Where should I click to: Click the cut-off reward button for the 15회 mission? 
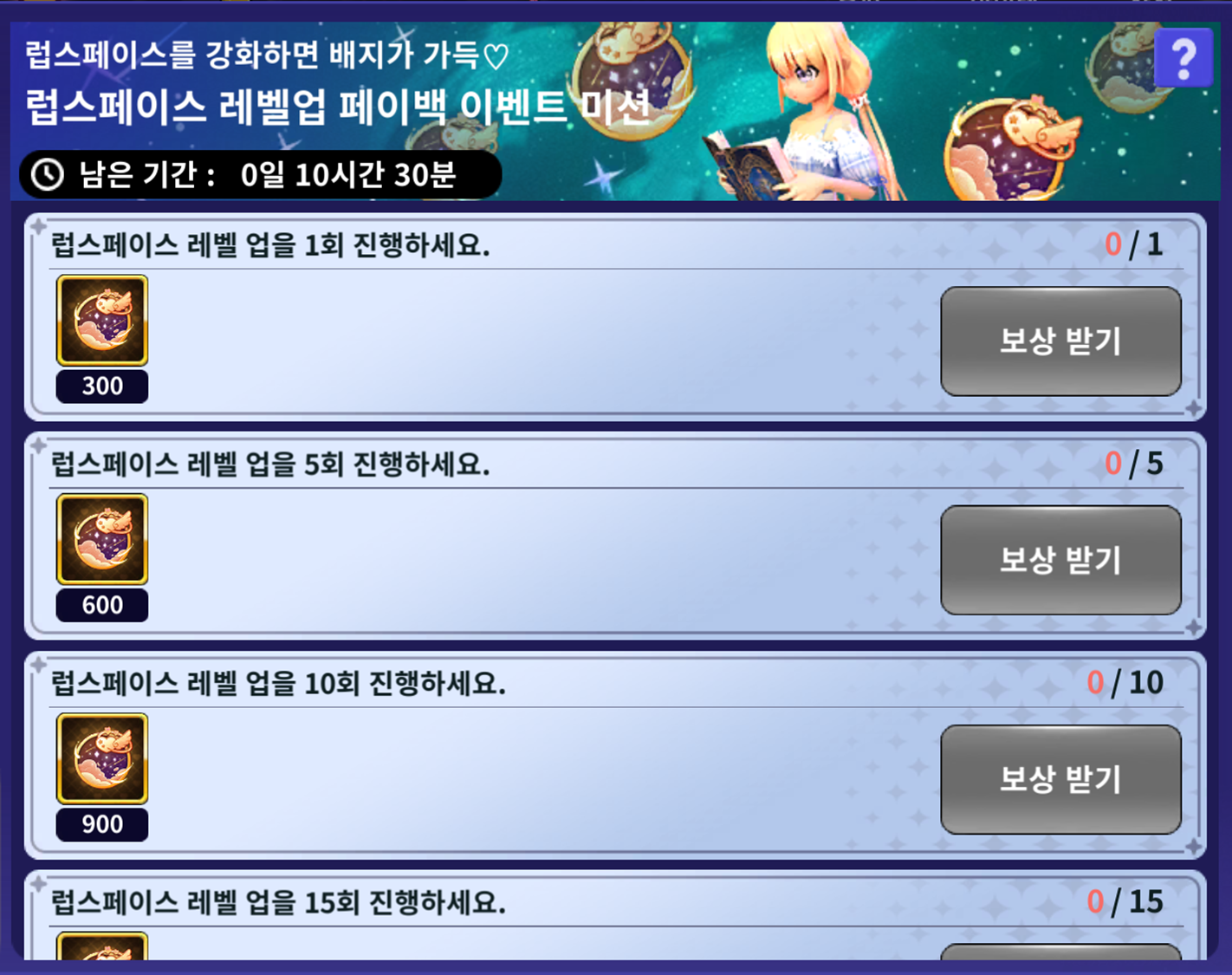click(x=1060, y=952)
